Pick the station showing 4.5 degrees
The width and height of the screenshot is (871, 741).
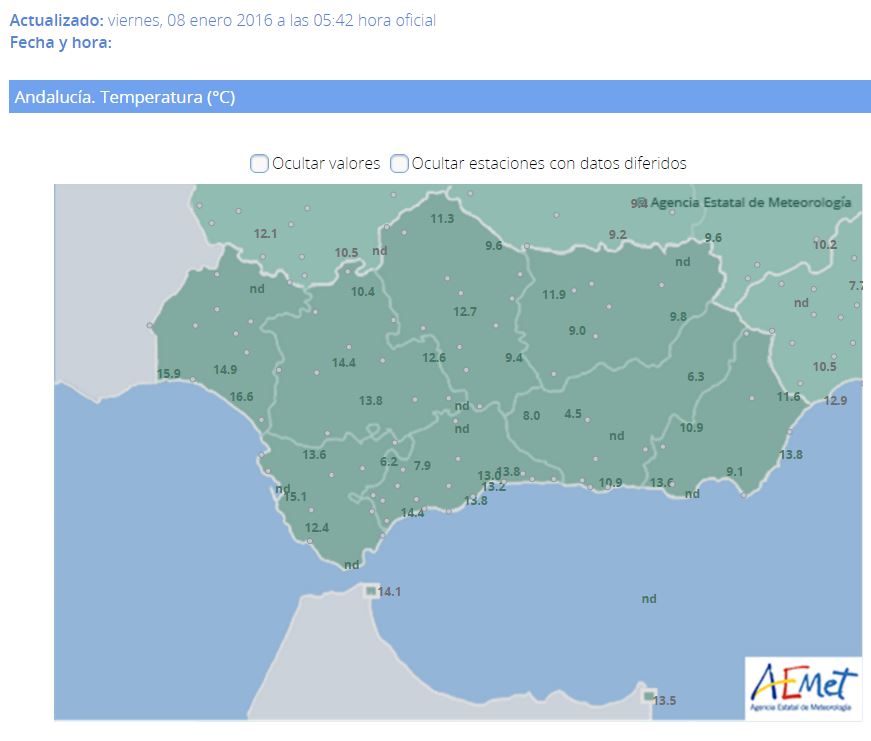tap(573, 414)
